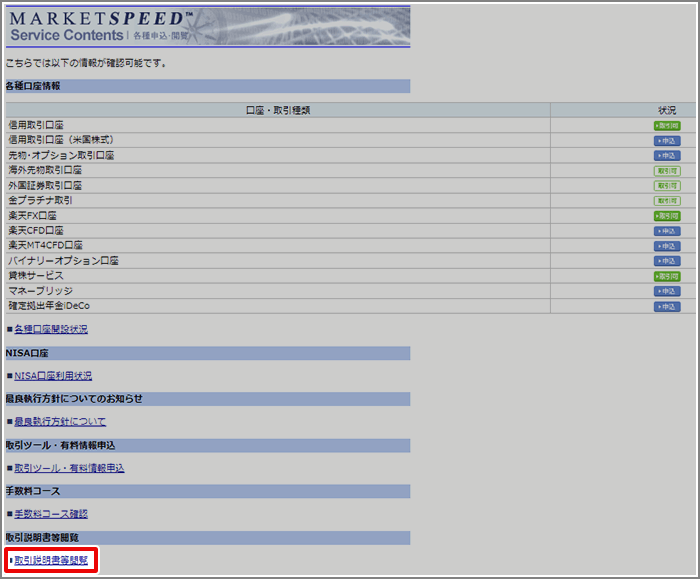Open 取引説明書等閲覧 link

tap(51, 560)
